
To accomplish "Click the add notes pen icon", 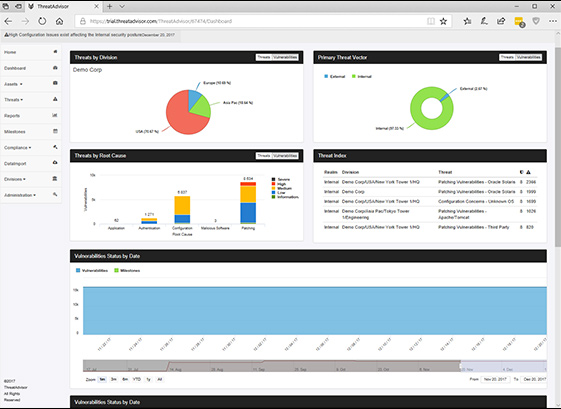I will 484,21.
